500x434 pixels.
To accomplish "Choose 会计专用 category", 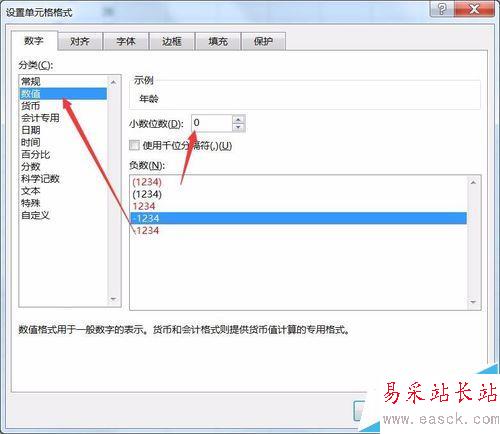I will coord(63,118).
